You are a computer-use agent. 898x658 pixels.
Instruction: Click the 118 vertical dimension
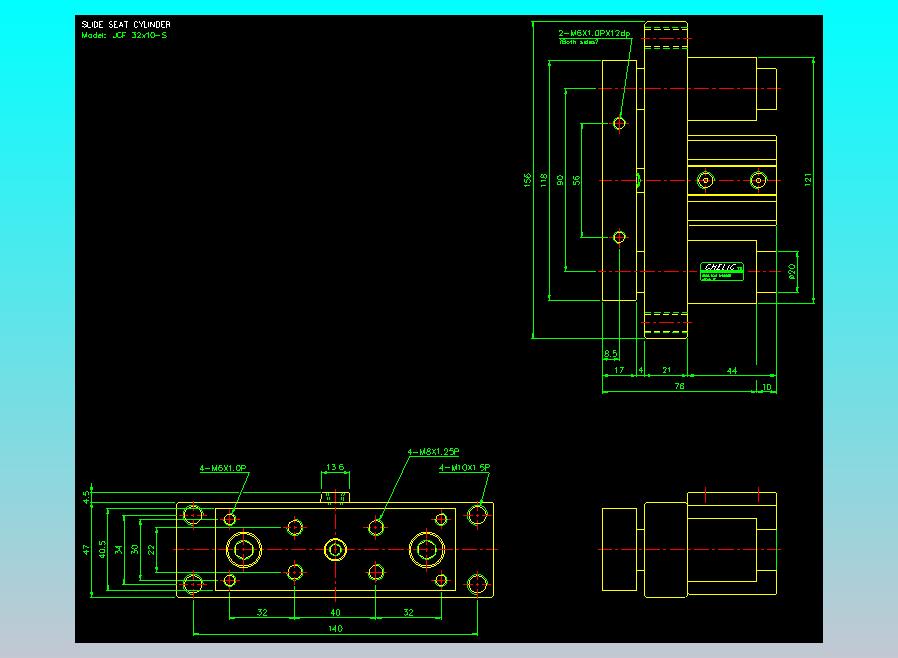[x=544, y=179]
